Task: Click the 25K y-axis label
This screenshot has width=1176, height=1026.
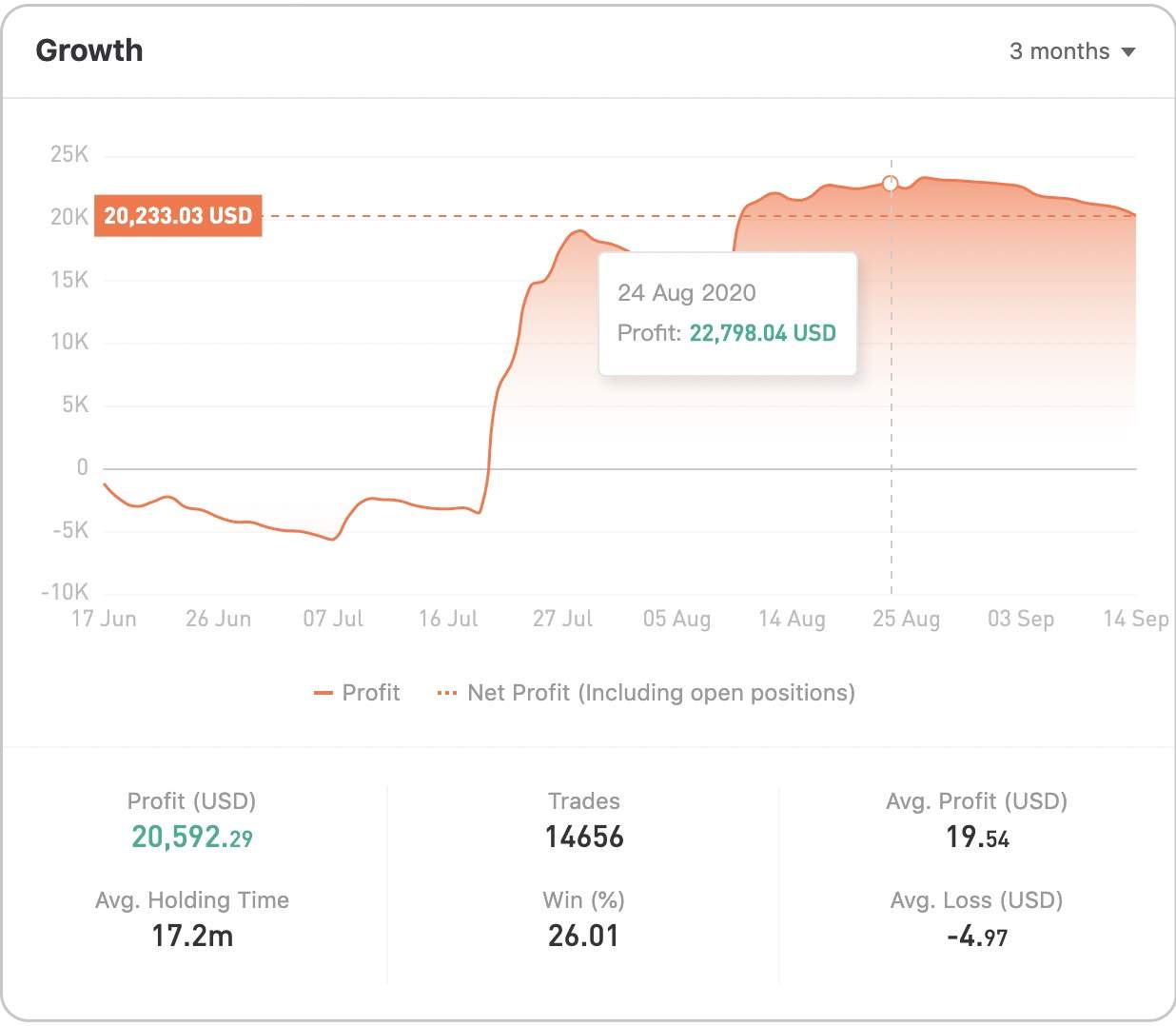Action: (69, 154)
